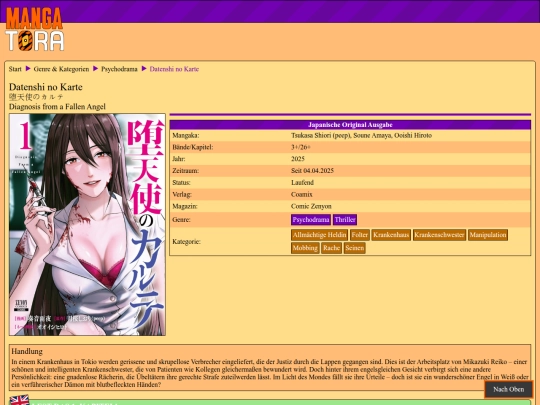Image resolution: width=540 pixels, height=405 pixels.
Task: Click Datenshi no Karte breadcrumb
Action: (x=174, y=69)
